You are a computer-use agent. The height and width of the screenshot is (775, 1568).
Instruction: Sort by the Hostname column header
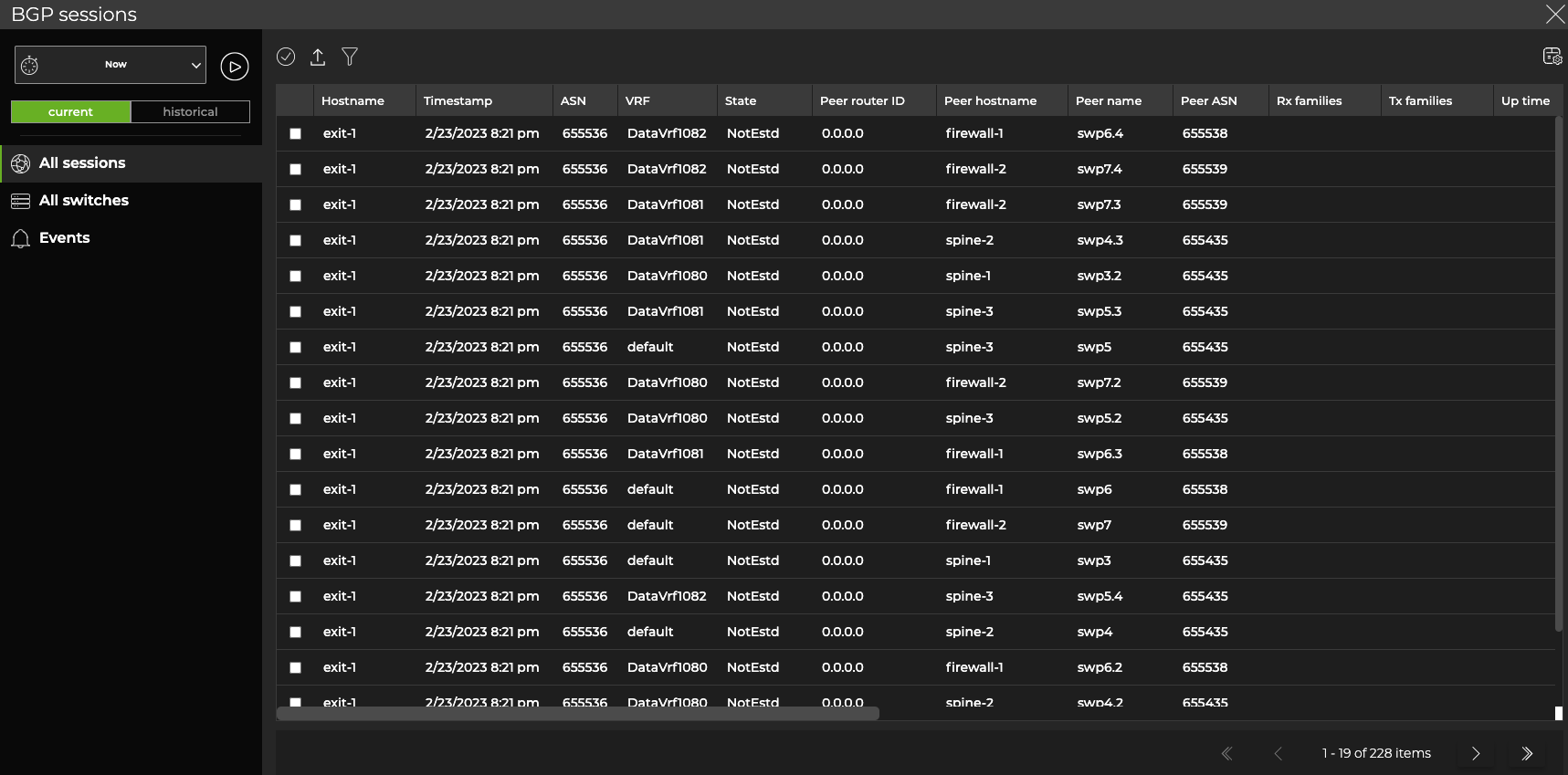click(x=353, y=100)
